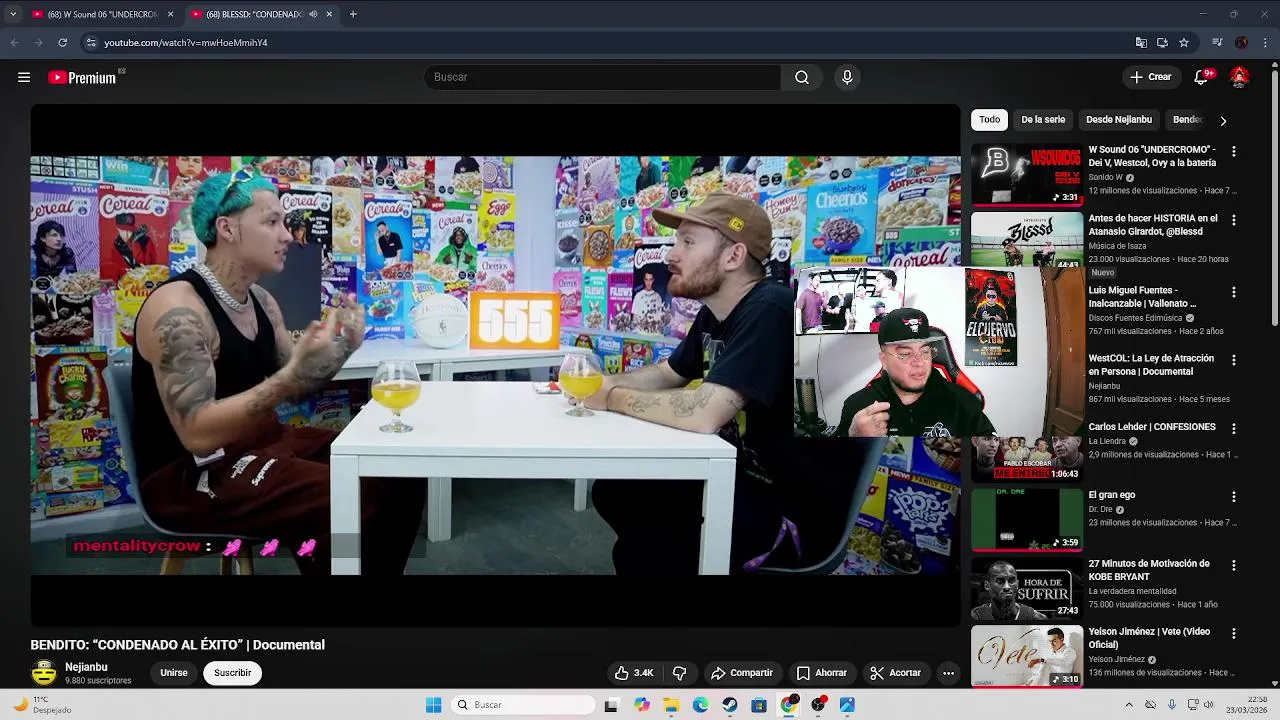1280x720 pixels.
Task: Open options for WestCOL Ley de Atracción video
Action: point(1233,360)
